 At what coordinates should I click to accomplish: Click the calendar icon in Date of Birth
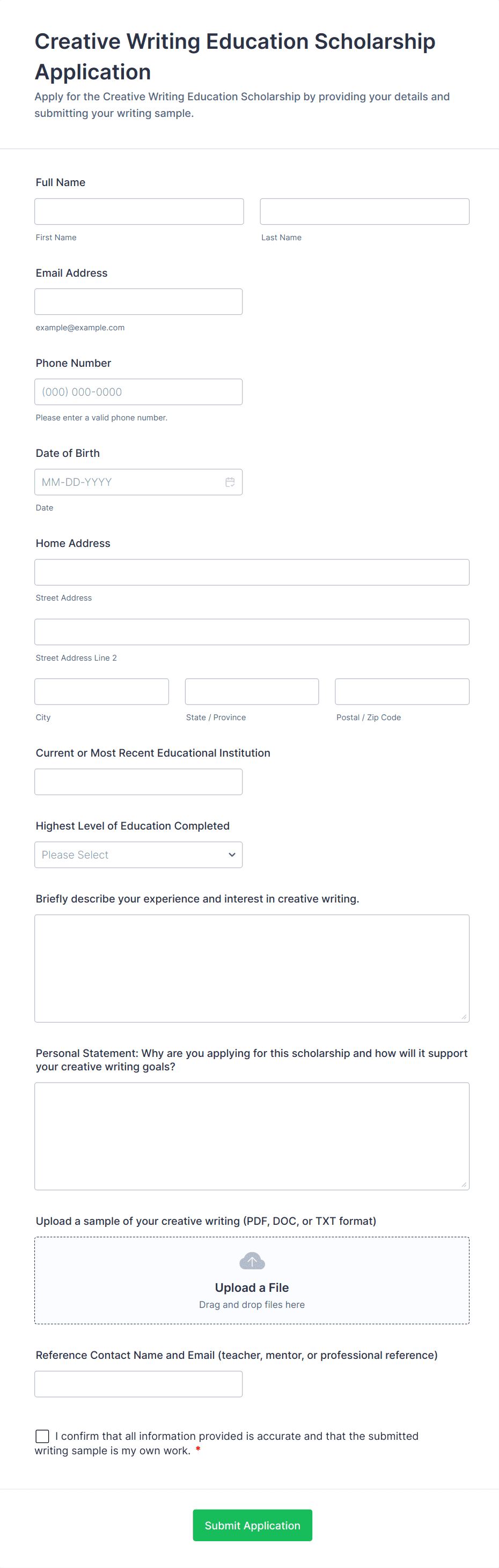pyautogui.click(x=230, y=482)
